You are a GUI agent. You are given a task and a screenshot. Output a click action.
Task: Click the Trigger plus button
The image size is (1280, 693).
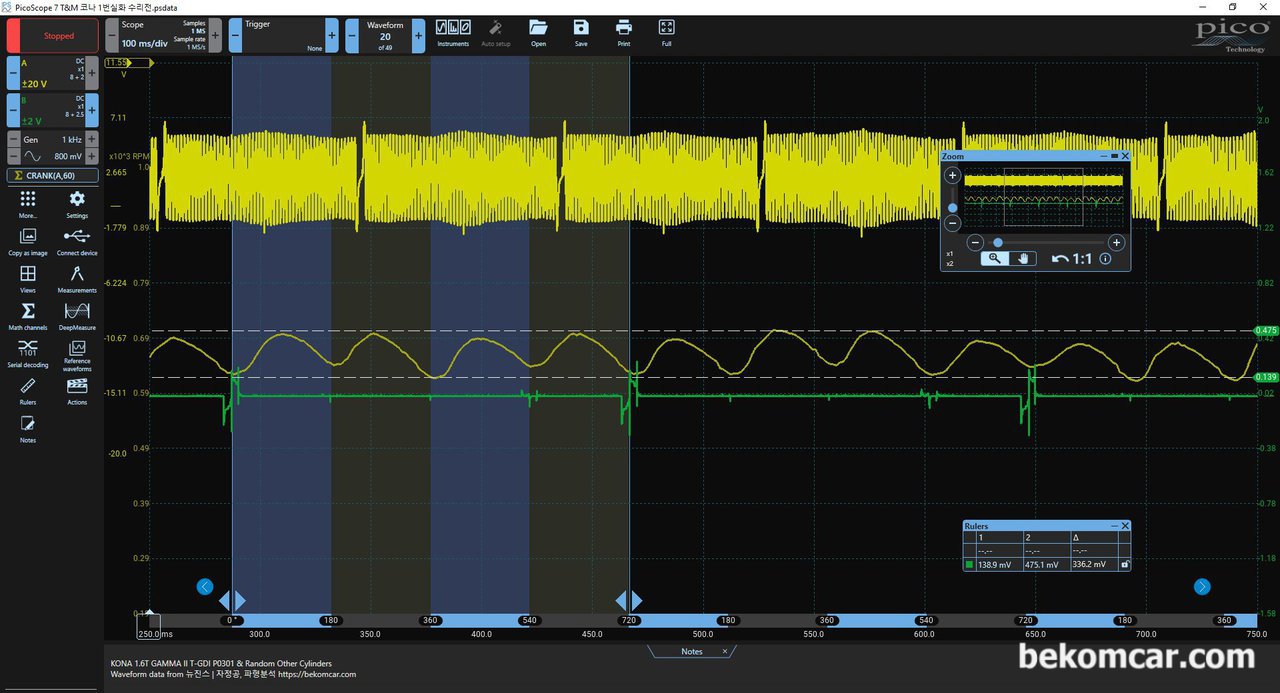point(332,35)
